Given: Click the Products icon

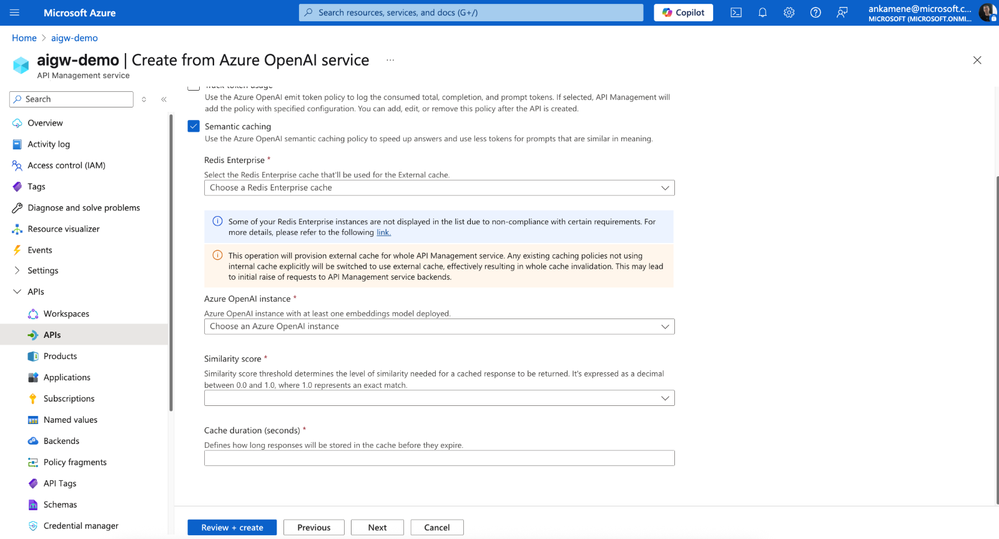Looking at the screenshot, I should tap(33, 356).
